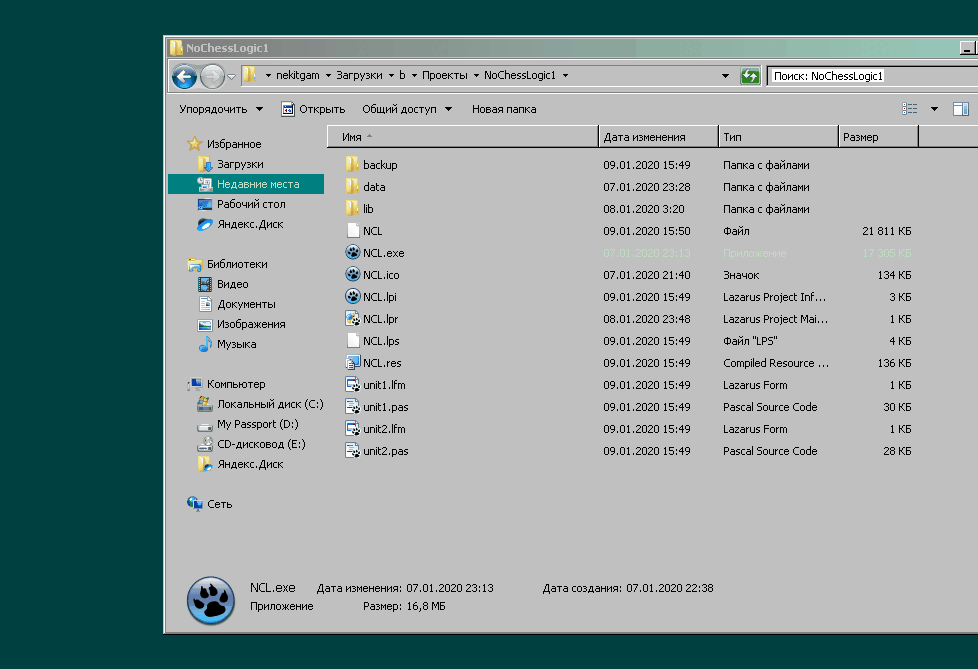Screen dimensions: 978x669
Task: Click the 'Открыть' toolbar button
Action: pyautogui.click(x=313, y=109)
